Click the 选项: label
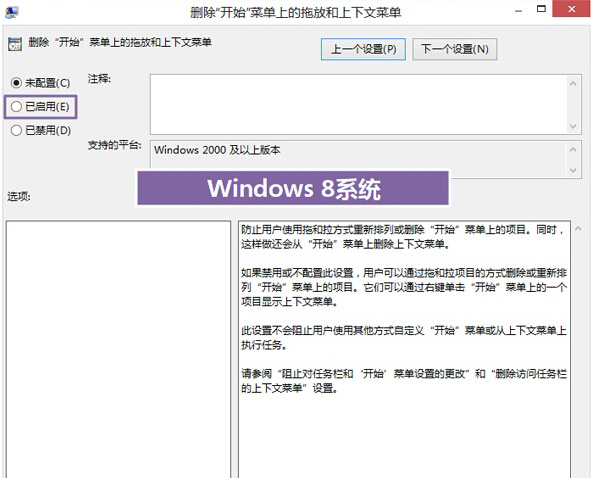Screen dimensions: 591x478 coord(19,196)
